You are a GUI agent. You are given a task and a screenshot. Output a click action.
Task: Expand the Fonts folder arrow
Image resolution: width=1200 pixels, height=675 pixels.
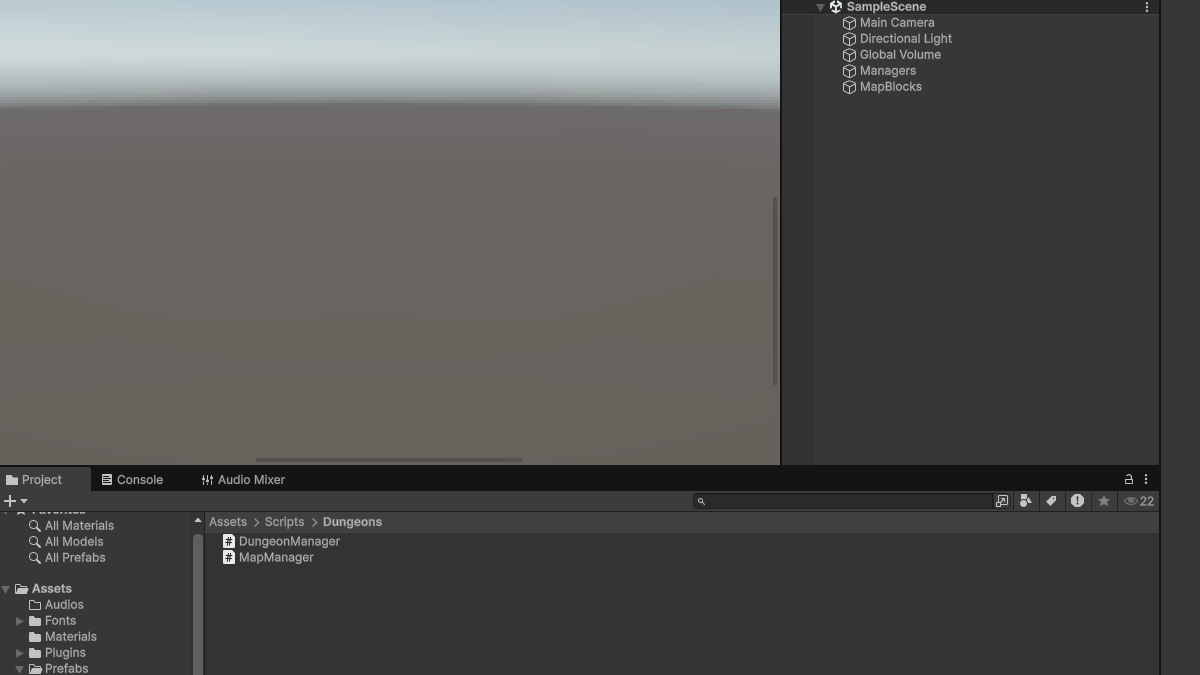[x=19, y=621]
